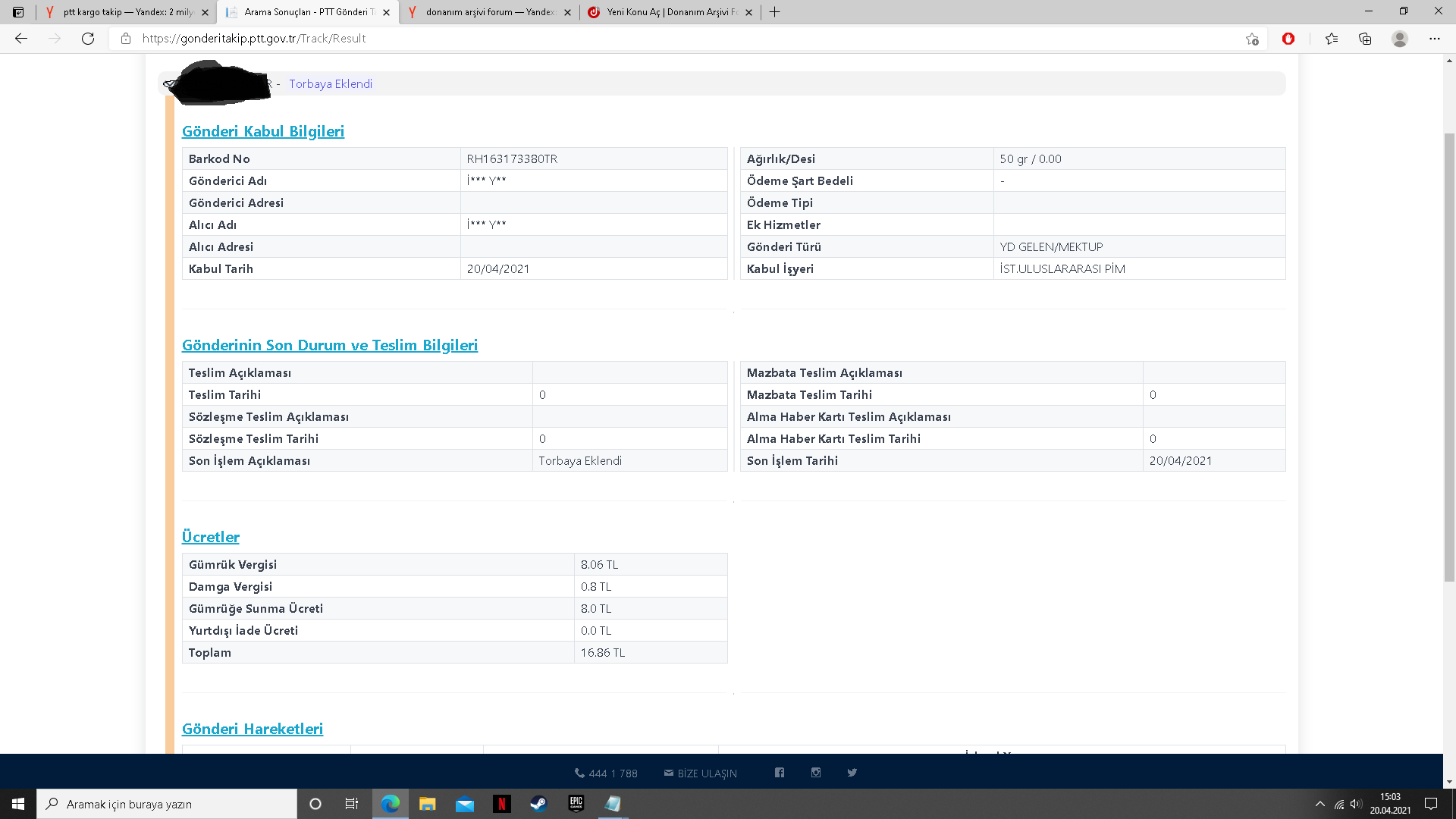Launch Steam from the taskbar
Screen dimensions: 1456x819
[x=538, y=804]
